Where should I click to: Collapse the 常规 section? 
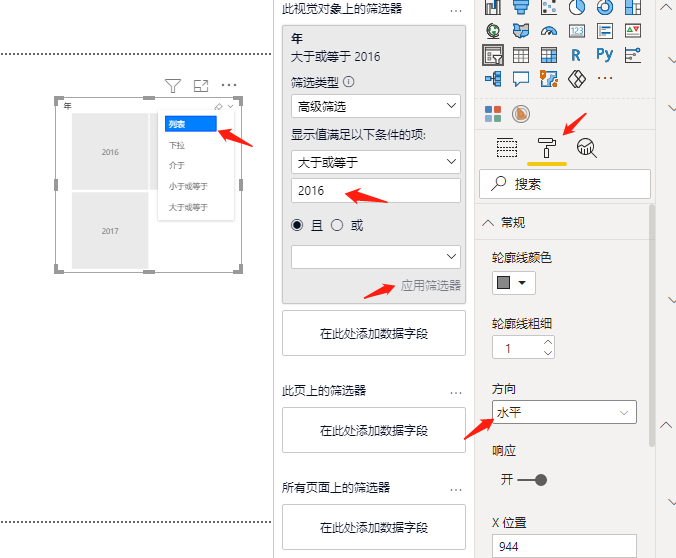pos(490,222)
